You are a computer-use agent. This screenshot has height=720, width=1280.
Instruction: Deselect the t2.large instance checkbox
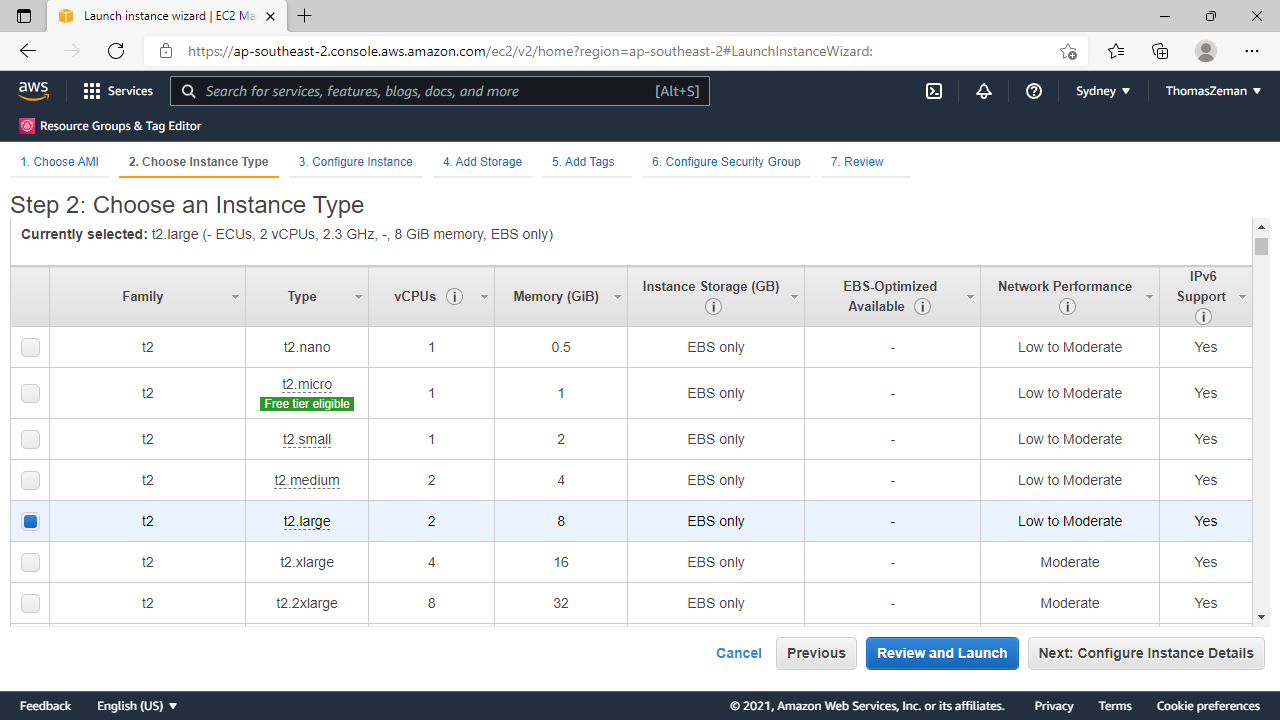(30, 521)
